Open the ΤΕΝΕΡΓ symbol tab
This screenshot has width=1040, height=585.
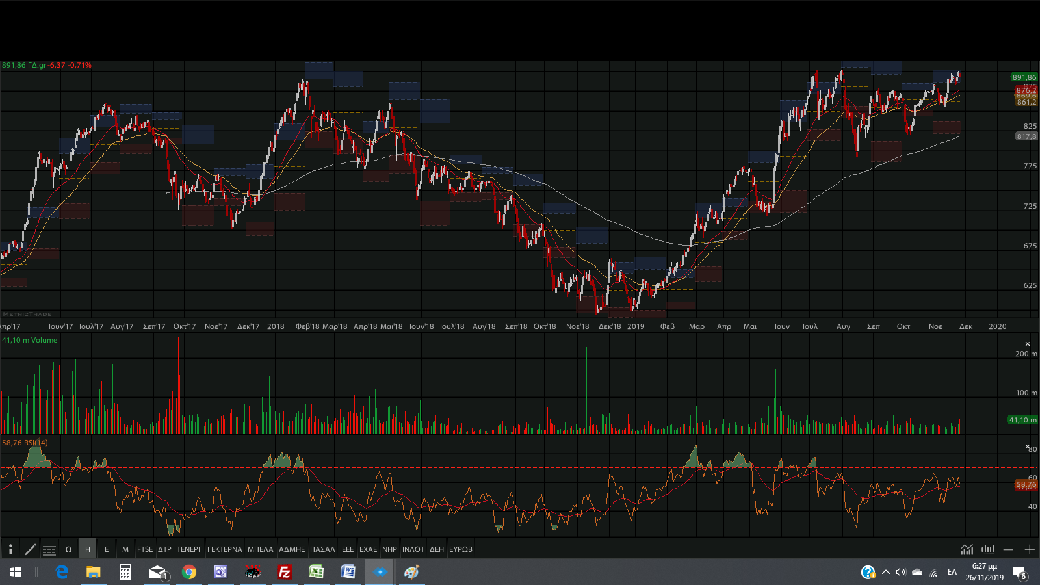pyautogui.click(x=190, y=549)
